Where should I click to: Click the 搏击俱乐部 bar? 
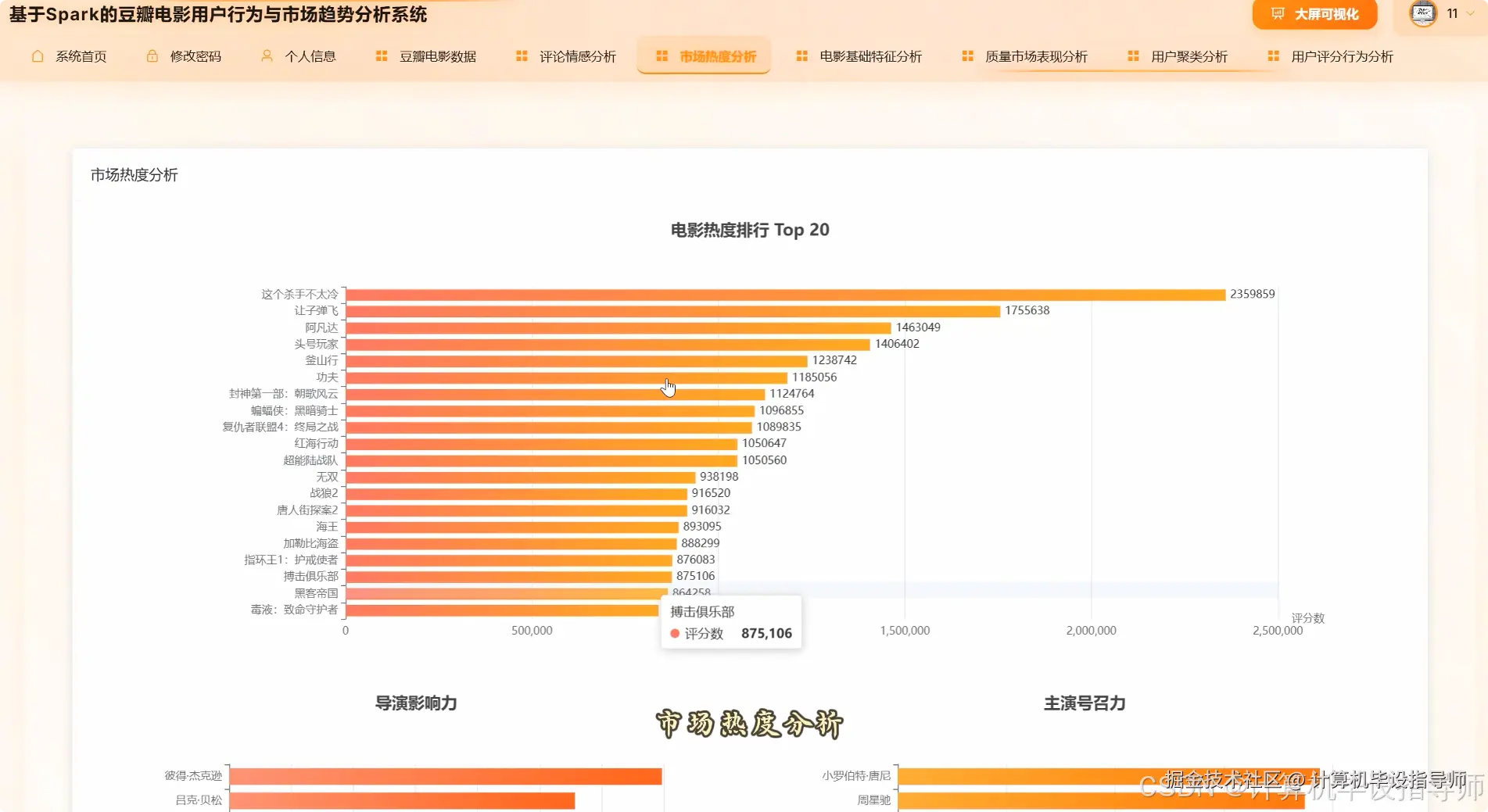pyautogui.click(x=509, y=576)
